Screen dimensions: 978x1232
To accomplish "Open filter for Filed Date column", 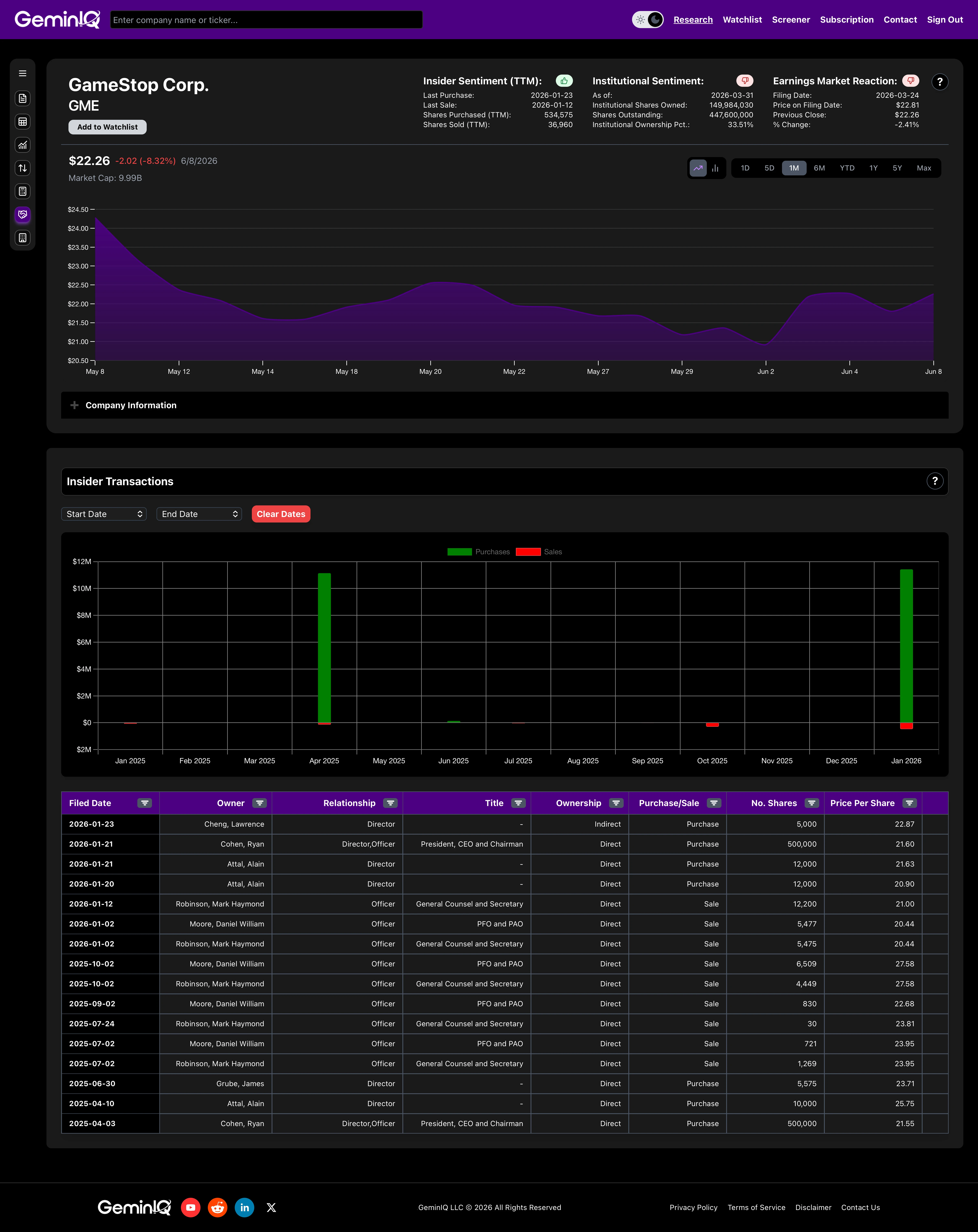I will tap(145, 803).
